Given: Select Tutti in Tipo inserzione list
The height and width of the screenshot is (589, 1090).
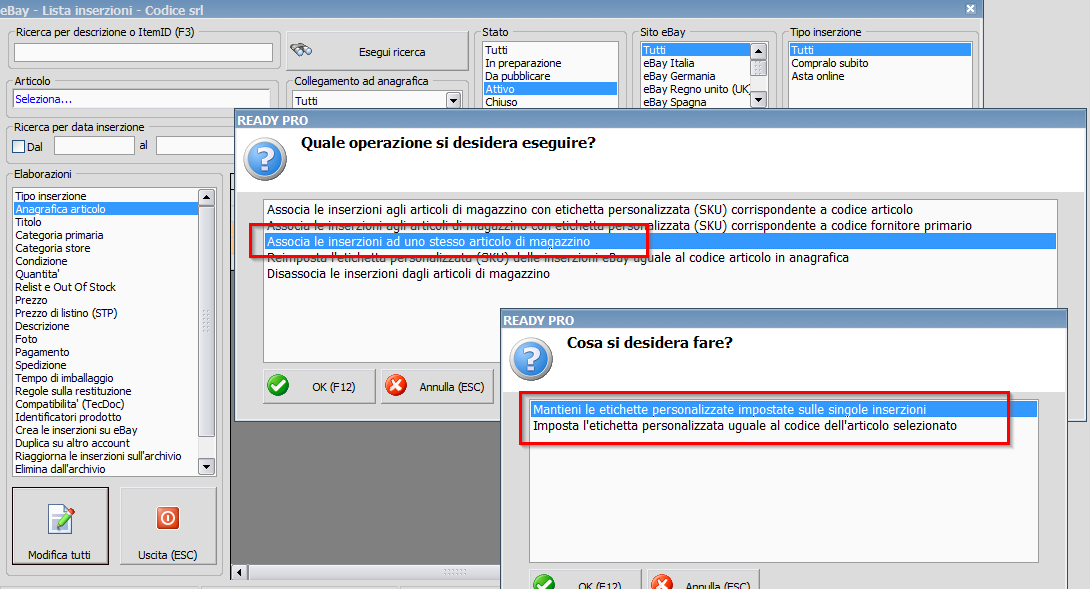Looking at the screenshot, I should [x=880, y=50].
